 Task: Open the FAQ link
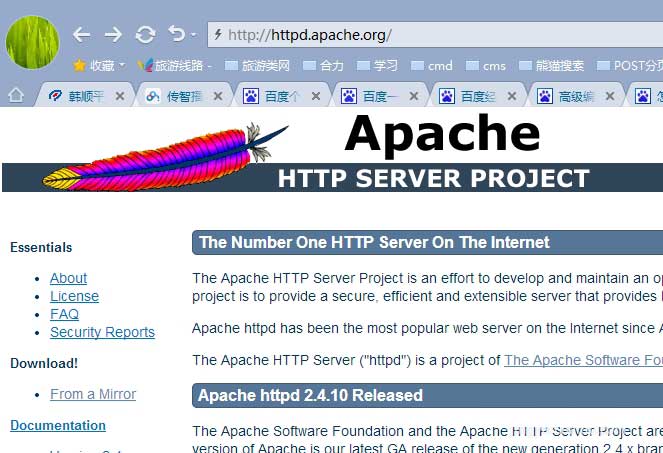tap(64, 314)
